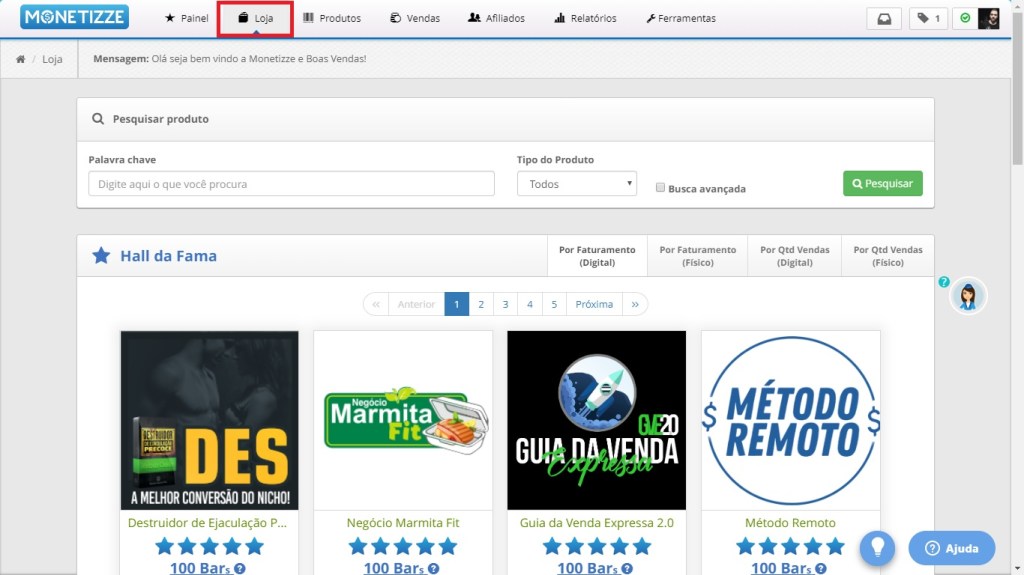This screenshot has height=575, width=1024.
Task: Open the Produtos menu
Action: coord(332,18)
